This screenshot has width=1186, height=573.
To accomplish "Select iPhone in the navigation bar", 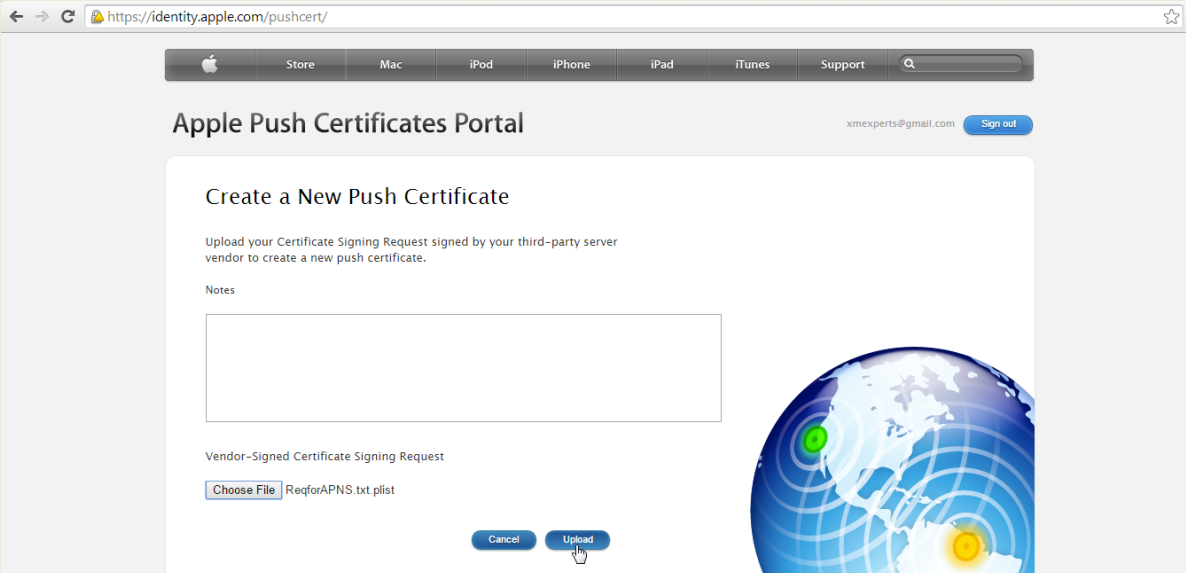I will point(571,65).
